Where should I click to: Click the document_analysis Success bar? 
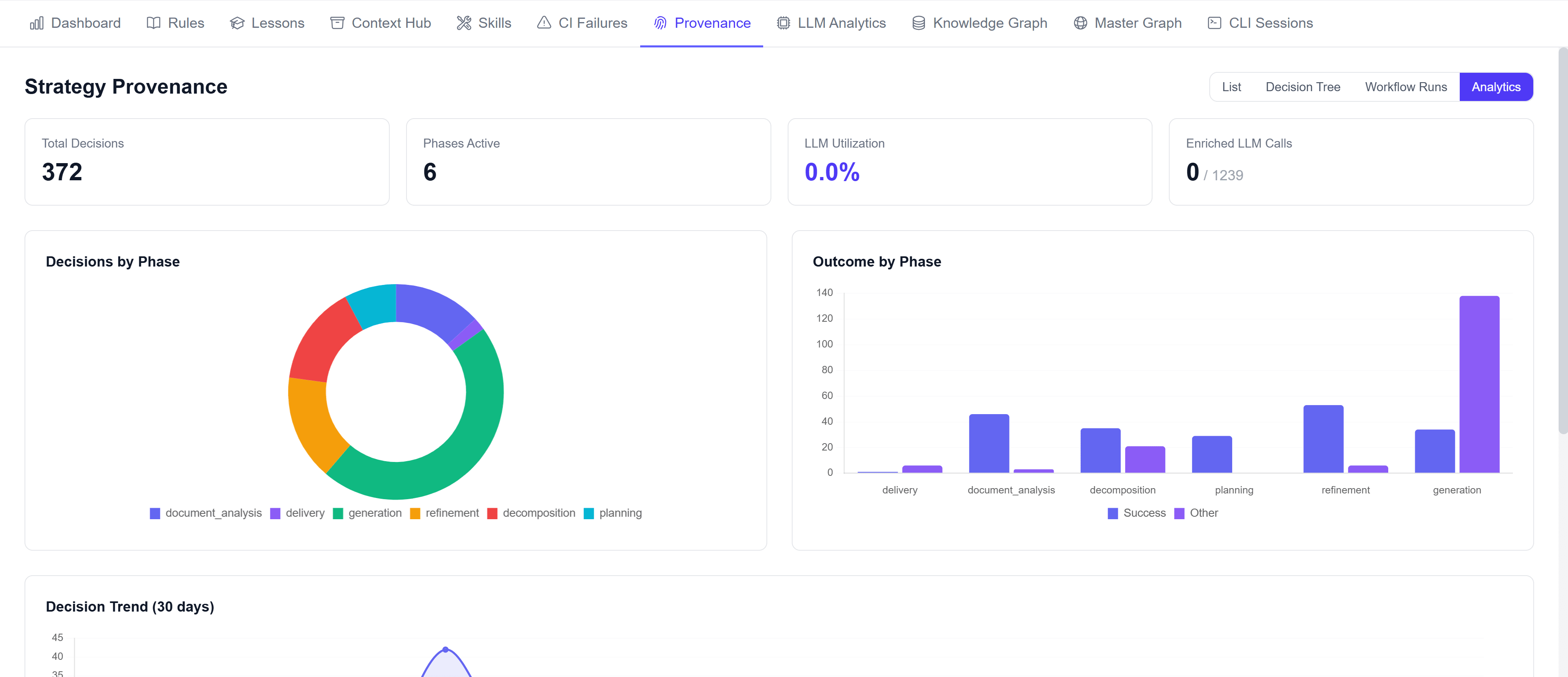tap(989, 443)
